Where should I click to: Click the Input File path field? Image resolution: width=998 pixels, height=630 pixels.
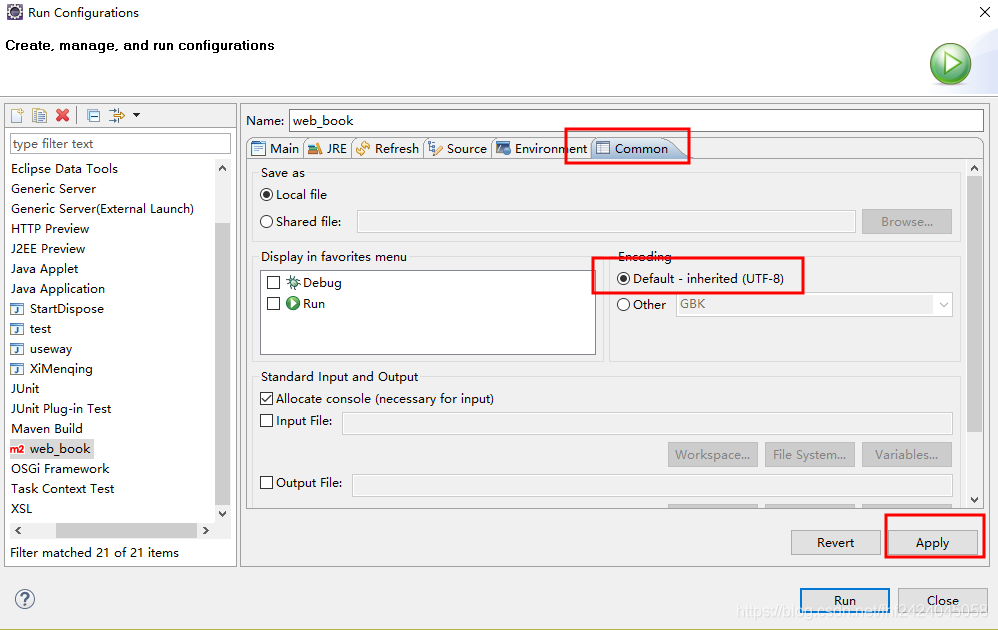pyautogui.click(x=647, y=423)
